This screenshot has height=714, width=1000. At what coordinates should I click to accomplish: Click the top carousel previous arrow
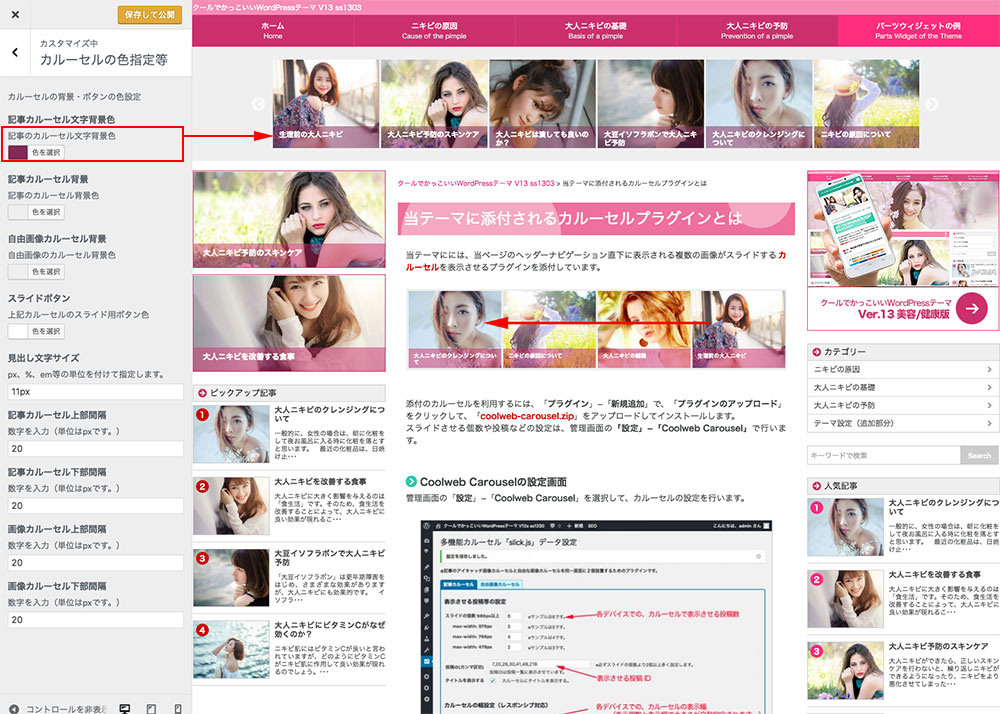[x=258, y=104]
